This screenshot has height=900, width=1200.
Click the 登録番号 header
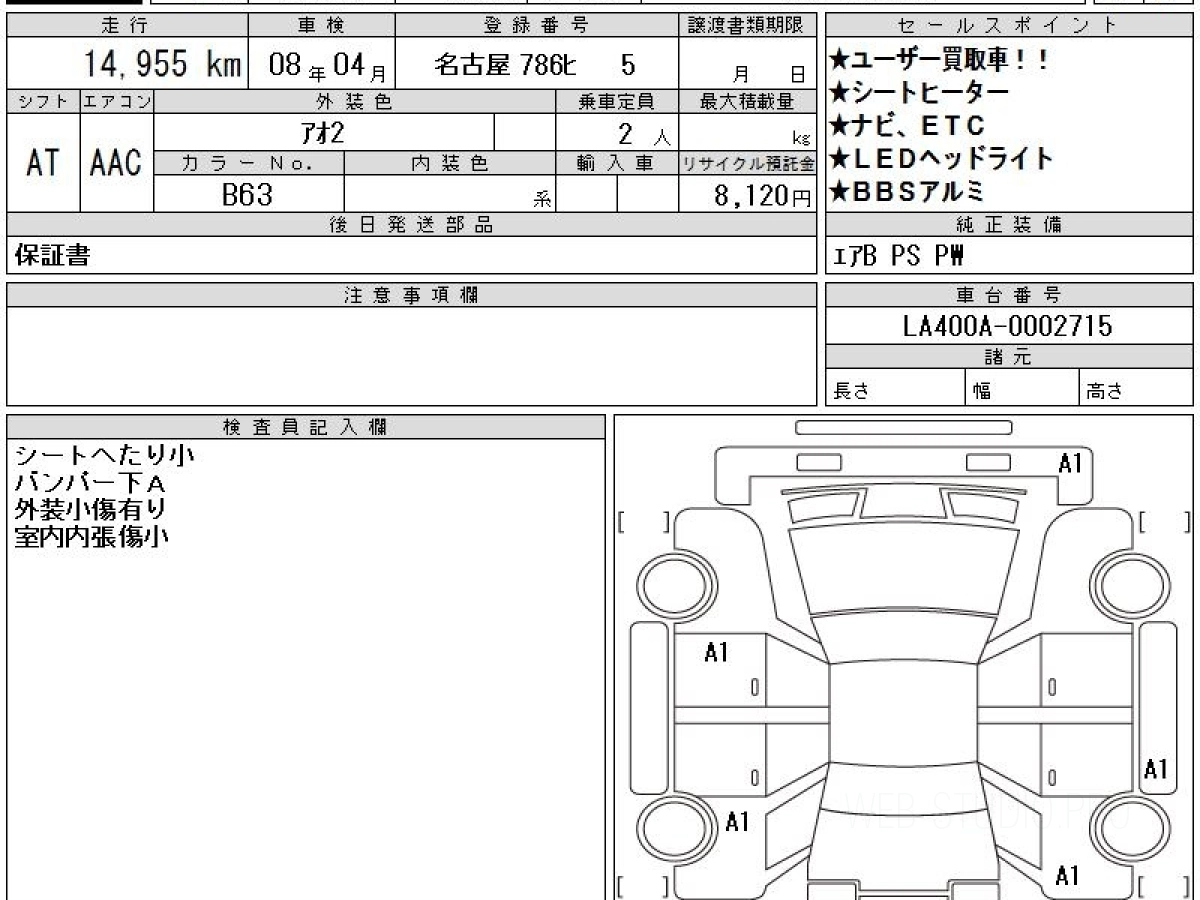coord(536,25)
